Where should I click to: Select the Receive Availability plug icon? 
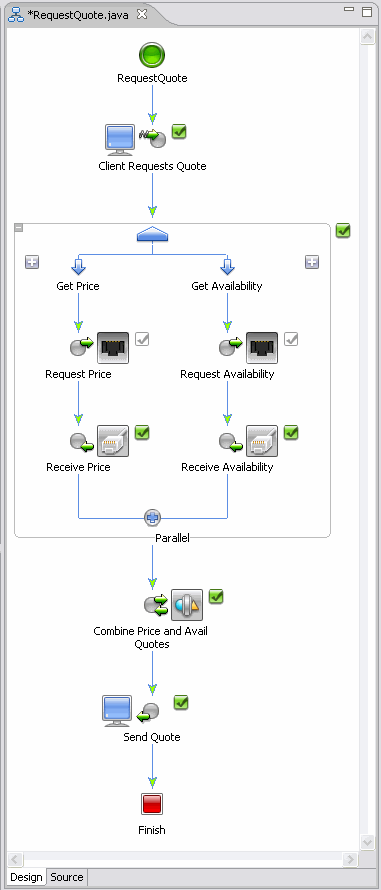tap(262, 440)
